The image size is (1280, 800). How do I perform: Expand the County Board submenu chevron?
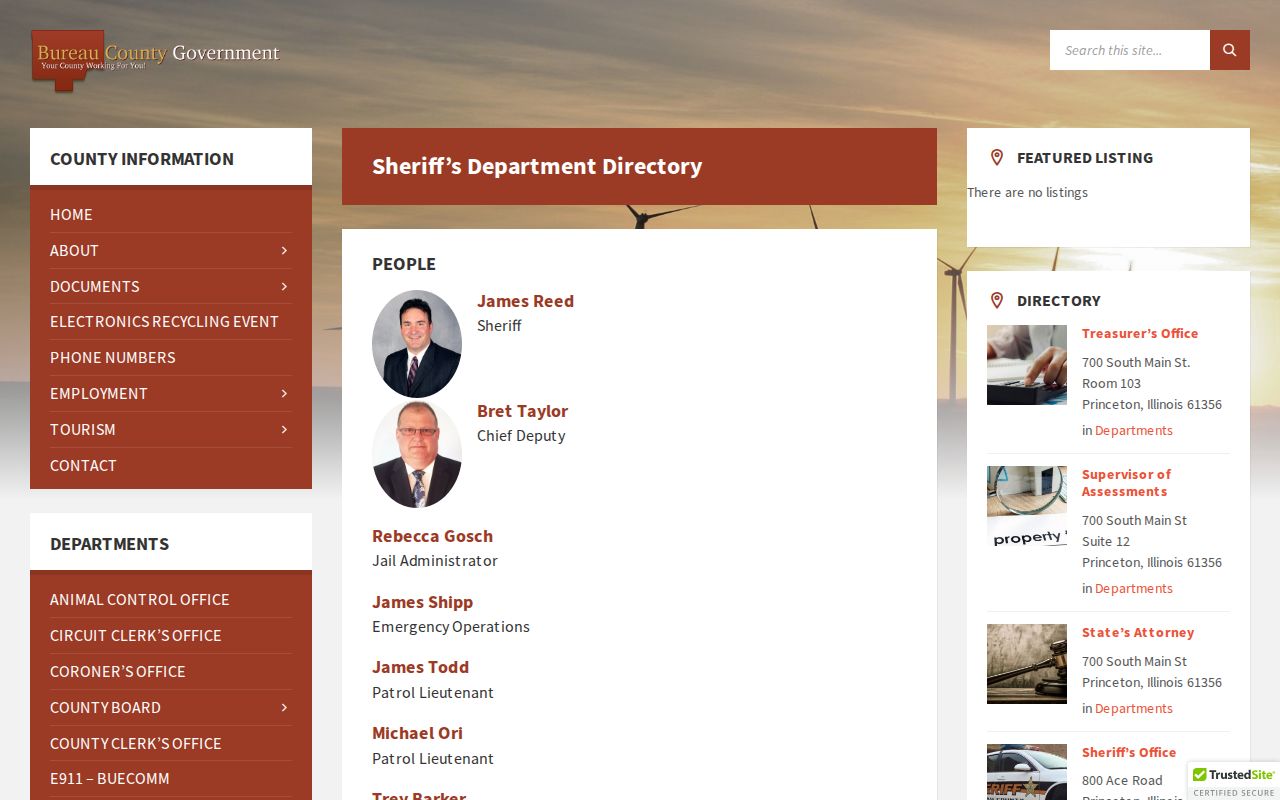(284, 707)
